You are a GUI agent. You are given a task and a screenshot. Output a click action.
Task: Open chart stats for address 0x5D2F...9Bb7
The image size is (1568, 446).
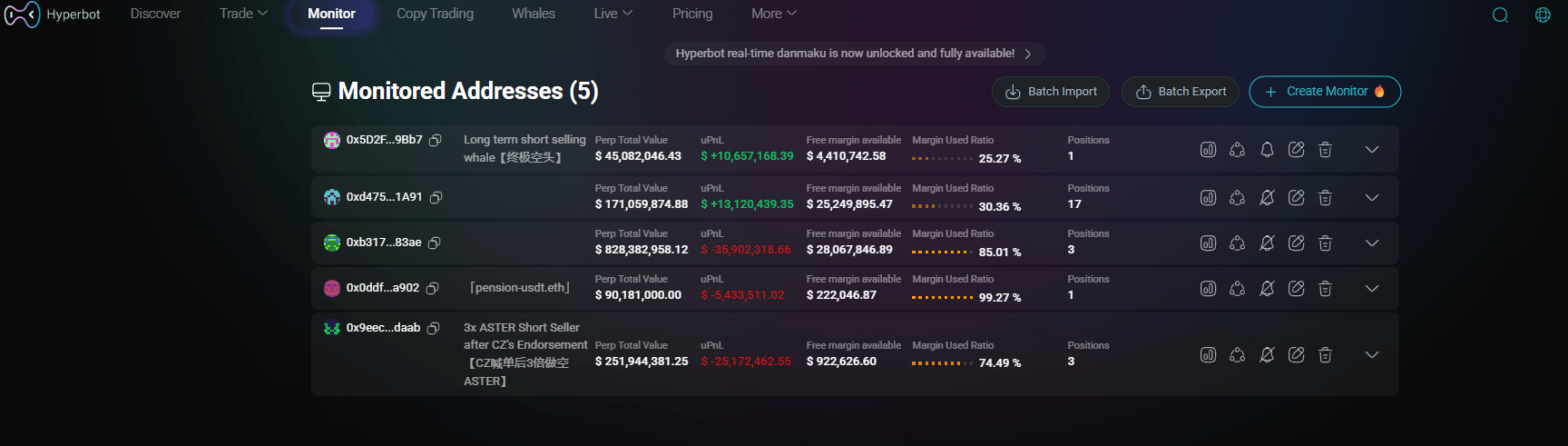click(x=1208, y=150)
